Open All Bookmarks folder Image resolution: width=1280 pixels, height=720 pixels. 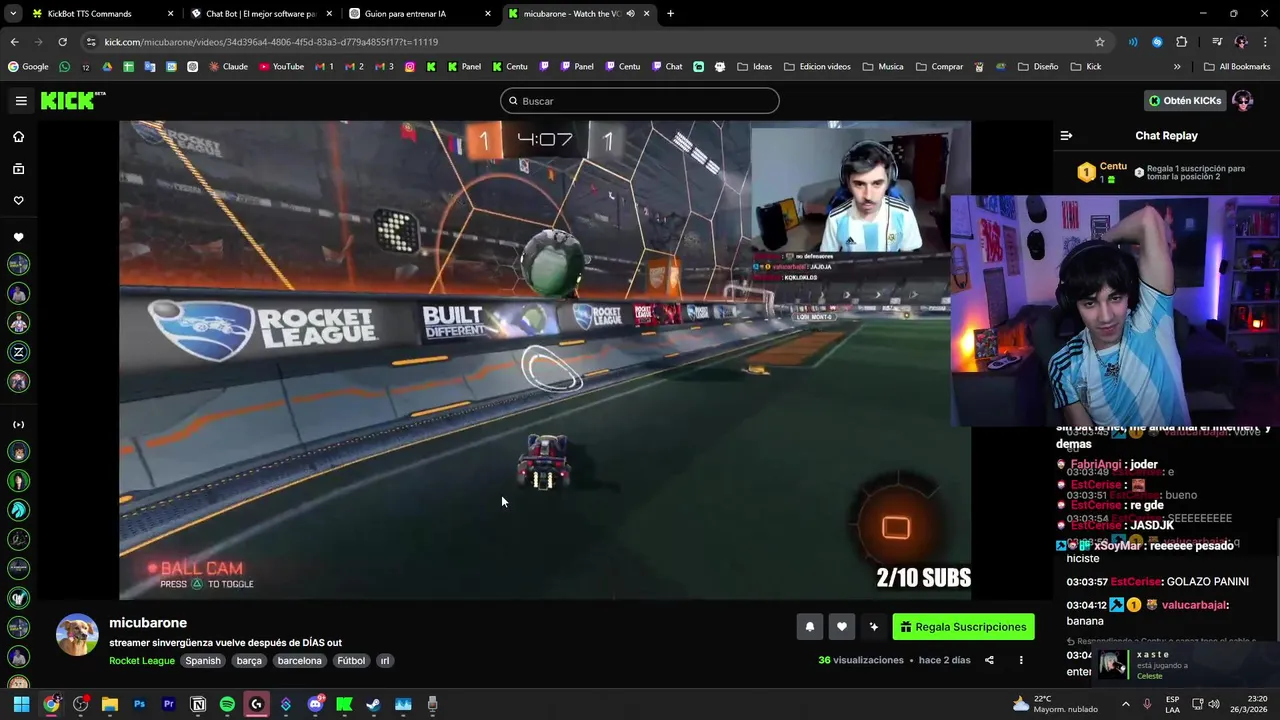[1237, 67]
